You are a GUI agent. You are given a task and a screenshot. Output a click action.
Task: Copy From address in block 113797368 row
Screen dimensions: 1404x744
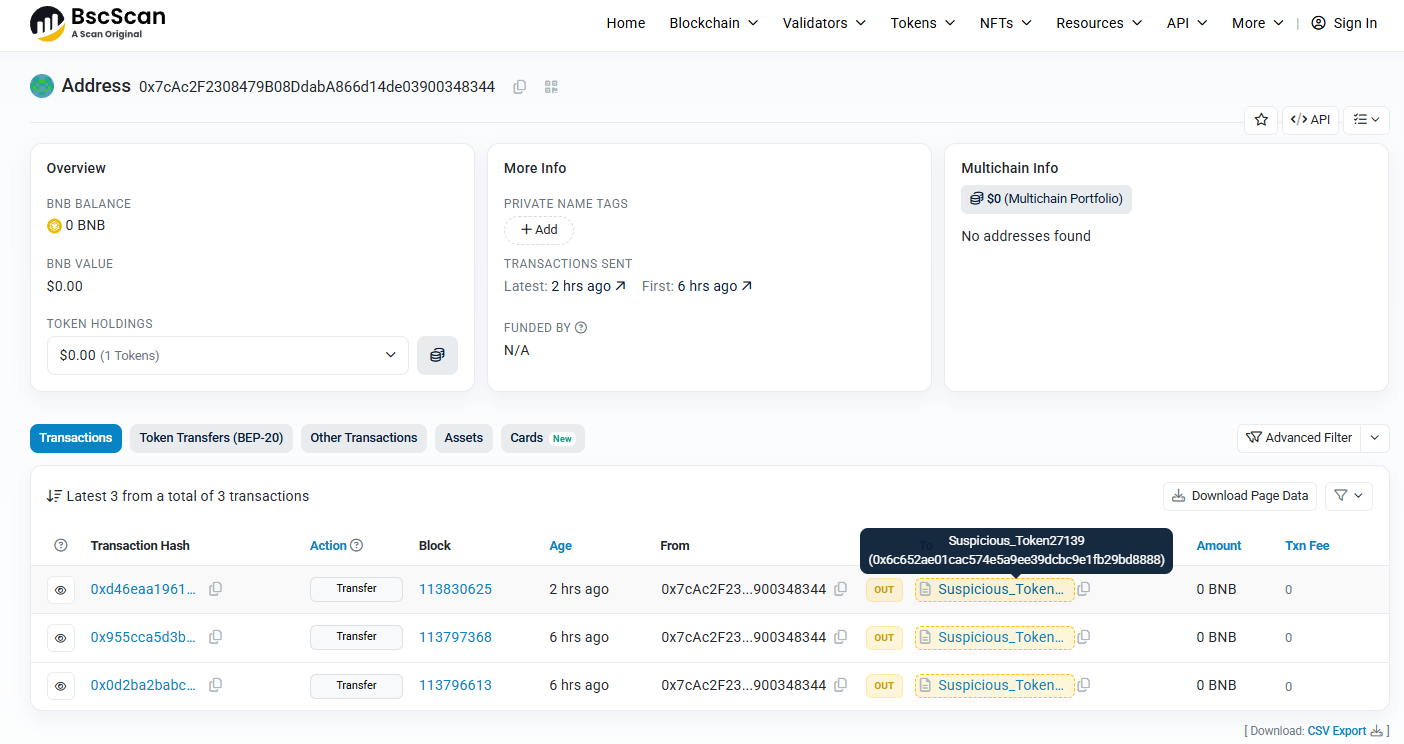841,637
